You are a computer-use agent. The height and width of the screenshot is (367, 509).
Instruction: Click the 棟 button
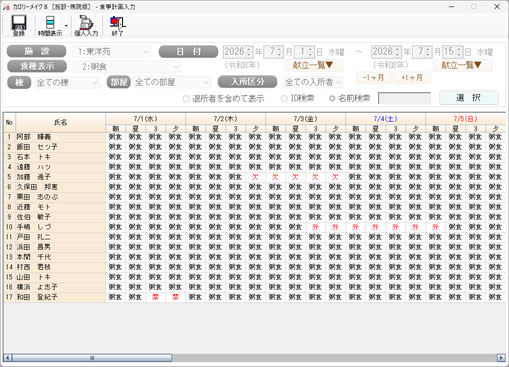tap(19, 82)
